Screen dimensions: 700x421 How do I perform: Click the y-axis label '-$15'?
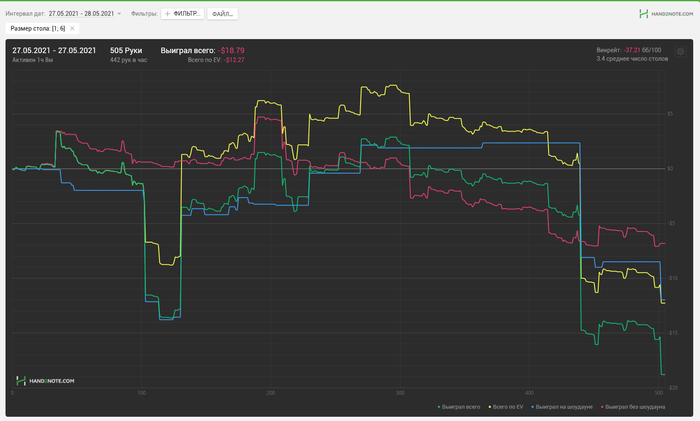tap(672, 333)
